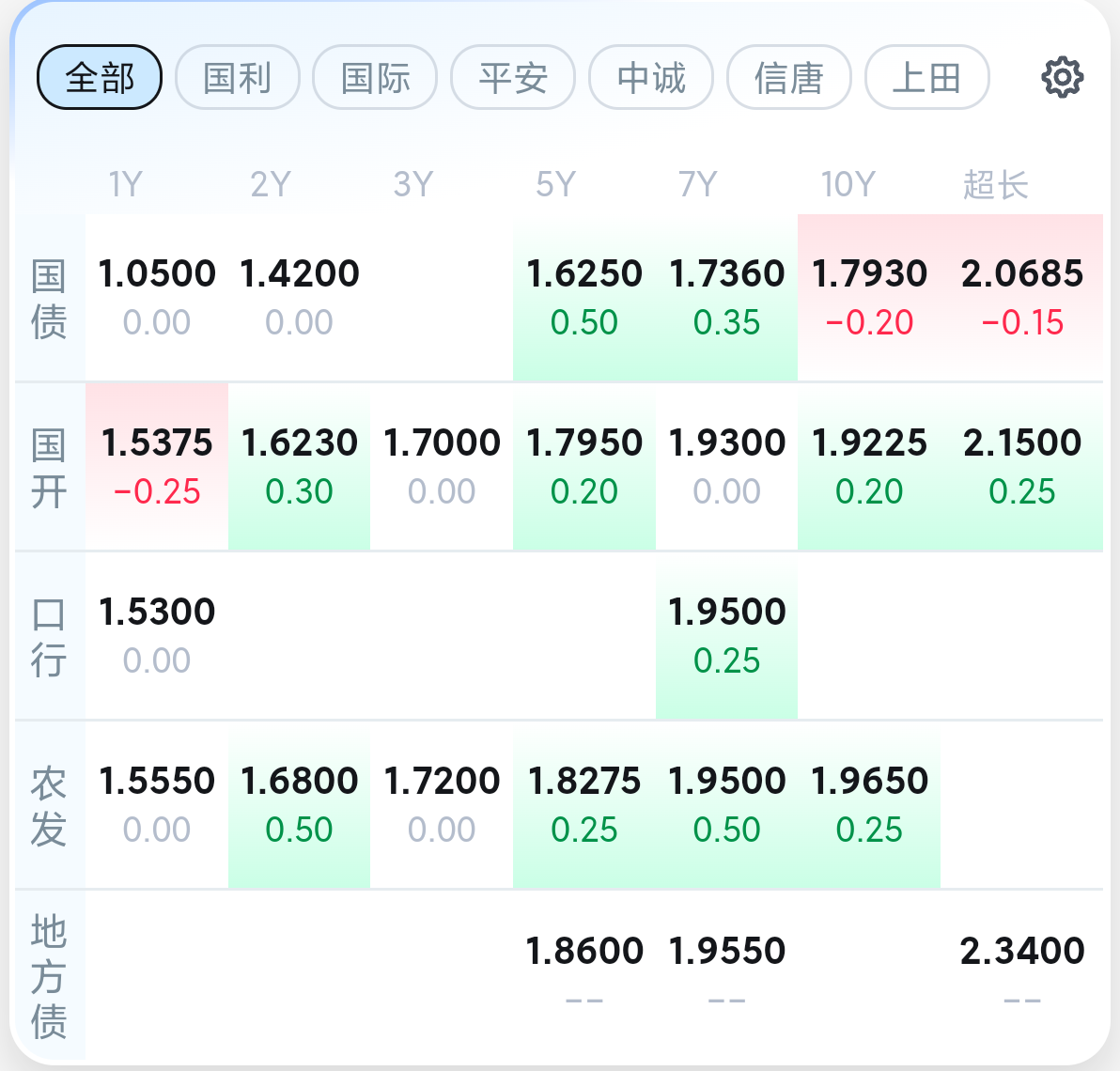Open the settings gear icon
Viewport: 1120px width, 1071px height.
[1062, 77]
